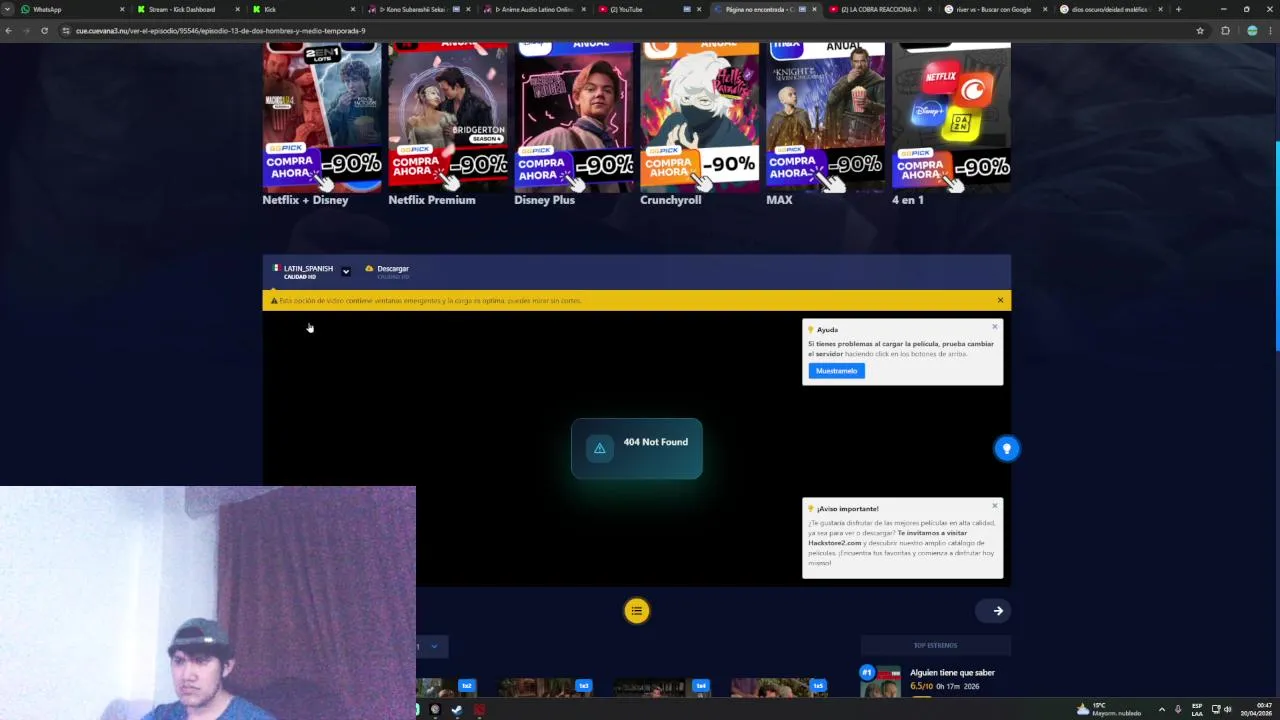
Task: Open the Chrome three-dot menu
Action: (x=1270, y=31)
